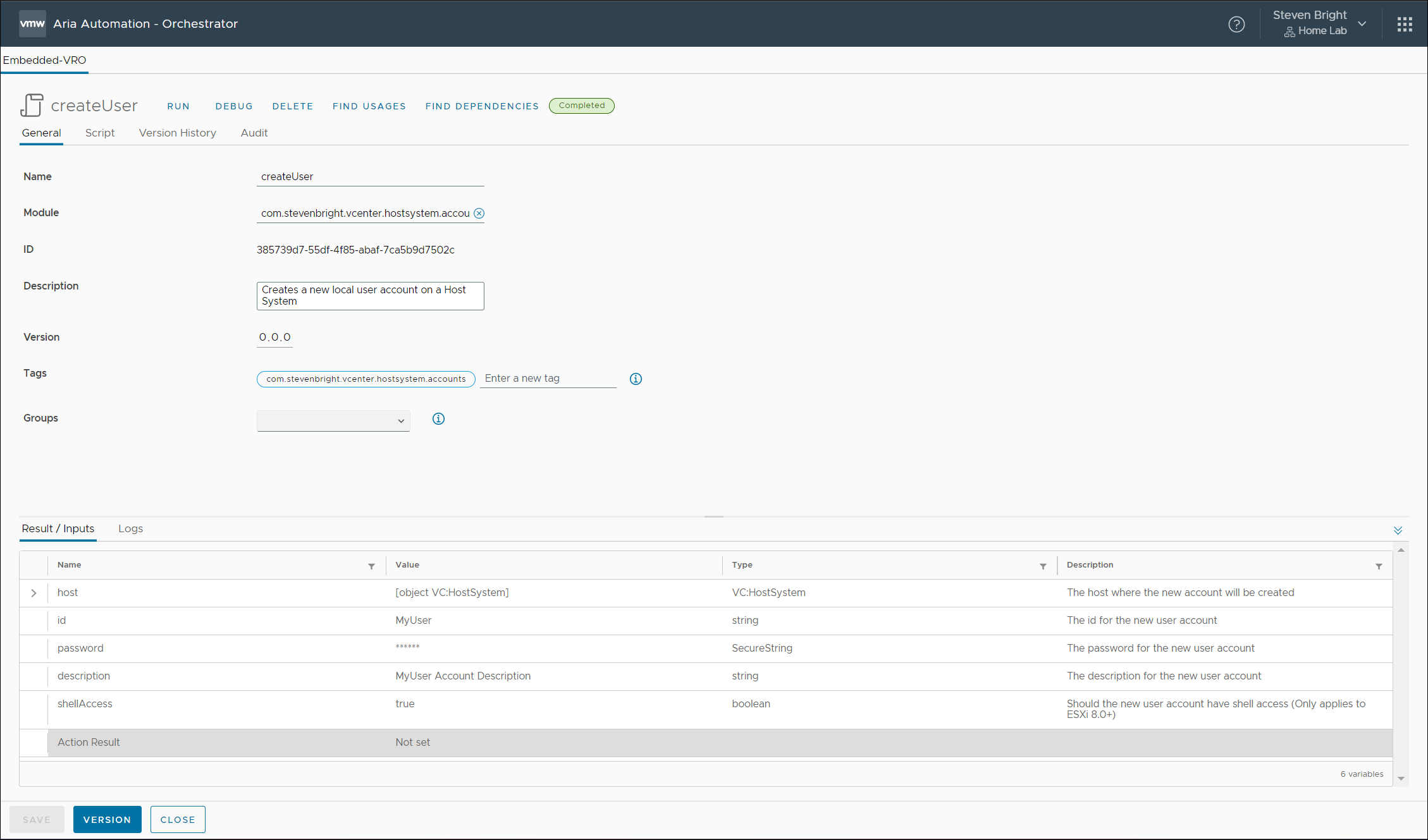Switch to the Version History tab
Viewport: 1428px width, 840px height.
click(x=177, y=133)
